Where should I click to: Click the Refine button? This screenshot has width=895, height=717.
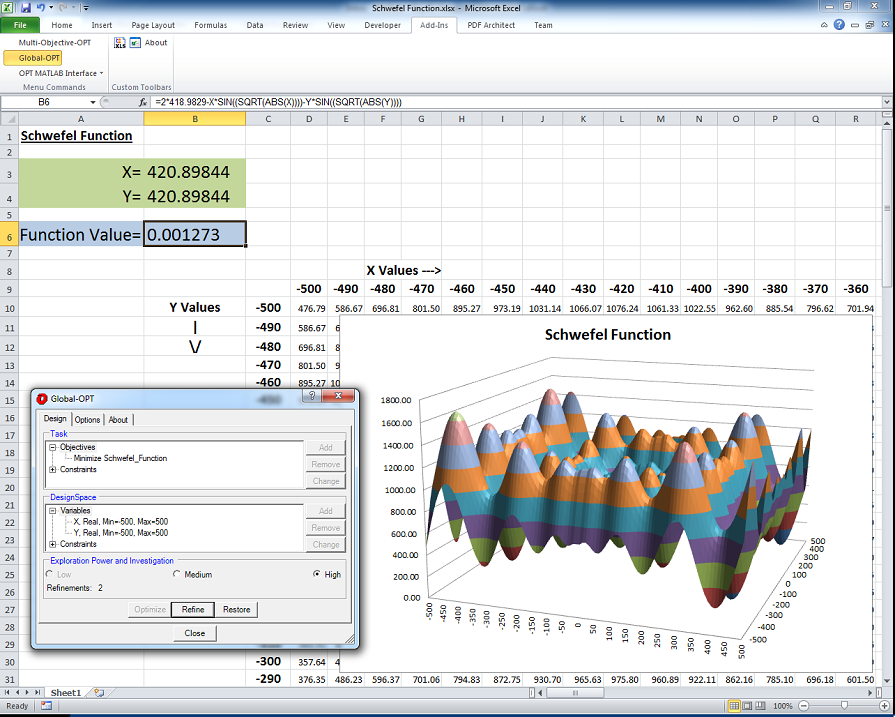click(193, 610)
